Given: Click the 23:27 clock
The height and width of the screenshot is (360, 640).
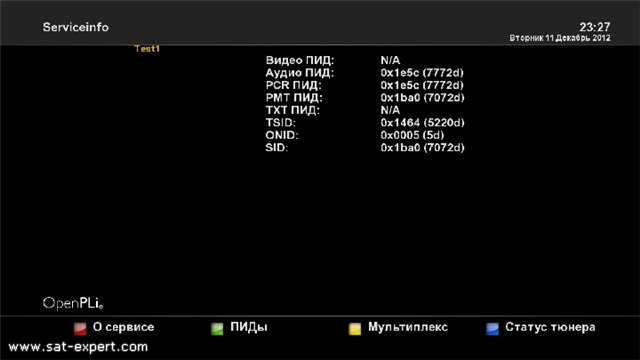Looking at the screenshot, I should tap(595, 27).
